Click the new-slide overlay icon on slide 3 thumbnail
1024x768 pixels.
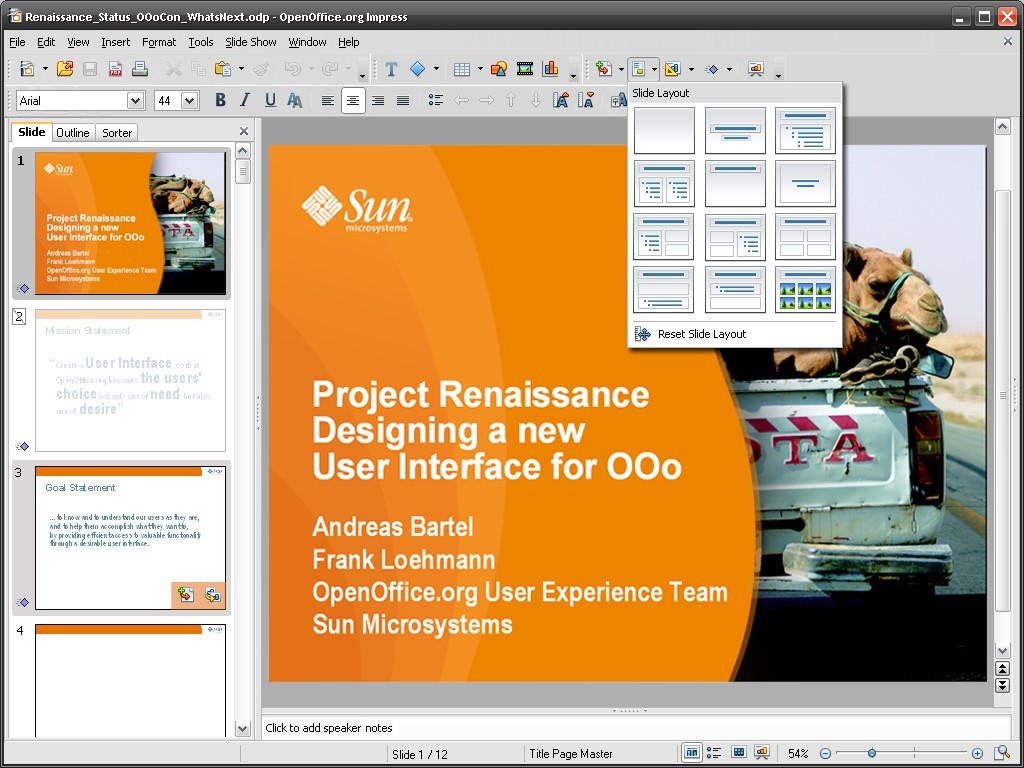[185, 595]
